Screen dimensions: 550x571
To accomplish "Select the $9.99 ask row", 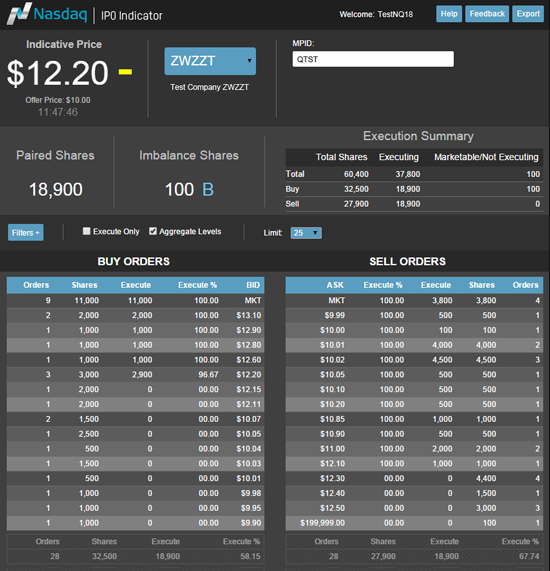I will pos(414,315).
